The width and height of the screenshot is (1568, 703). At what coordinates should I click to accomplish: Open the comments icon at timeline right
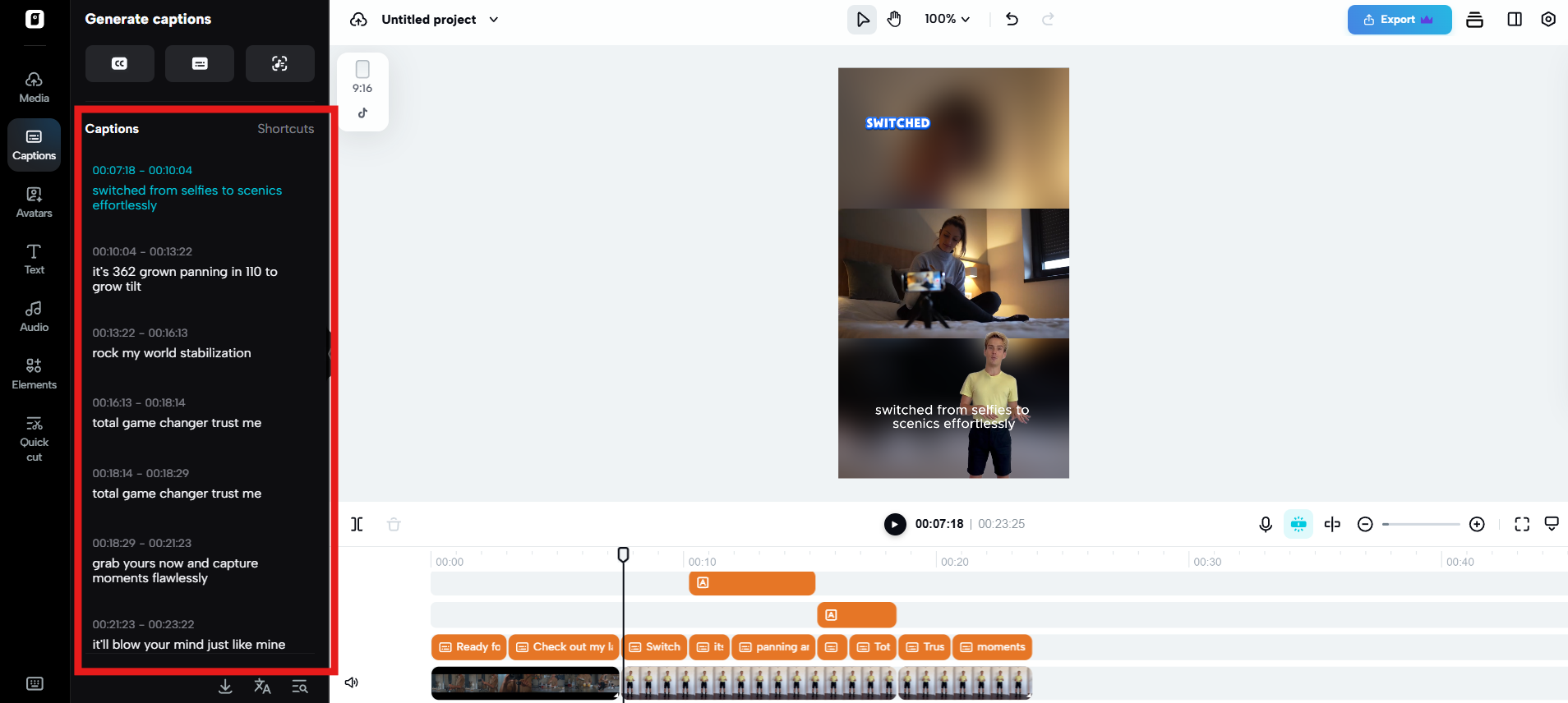point(1552,523)
